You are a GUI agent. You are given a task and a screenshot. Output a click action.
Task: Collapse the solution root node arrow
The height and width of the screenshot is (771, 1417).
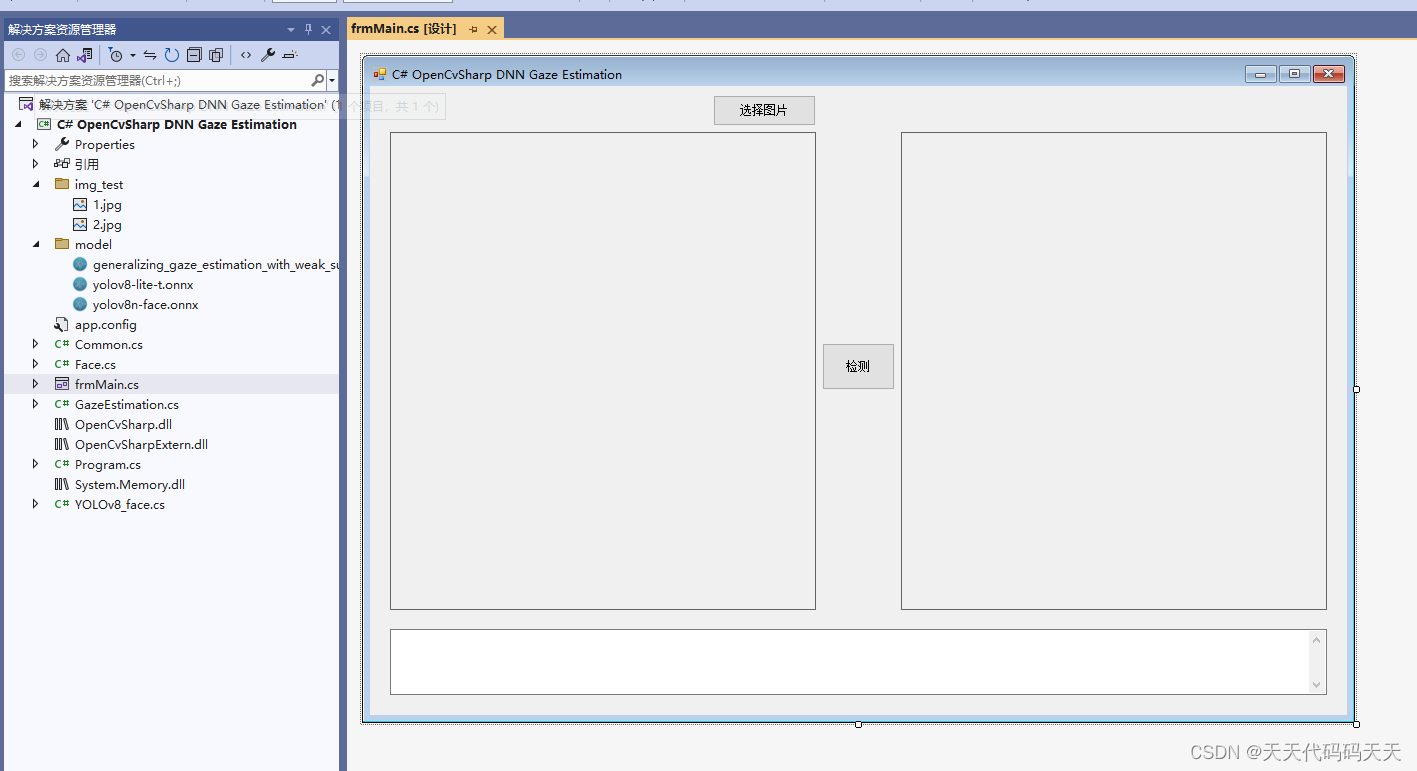19,124
